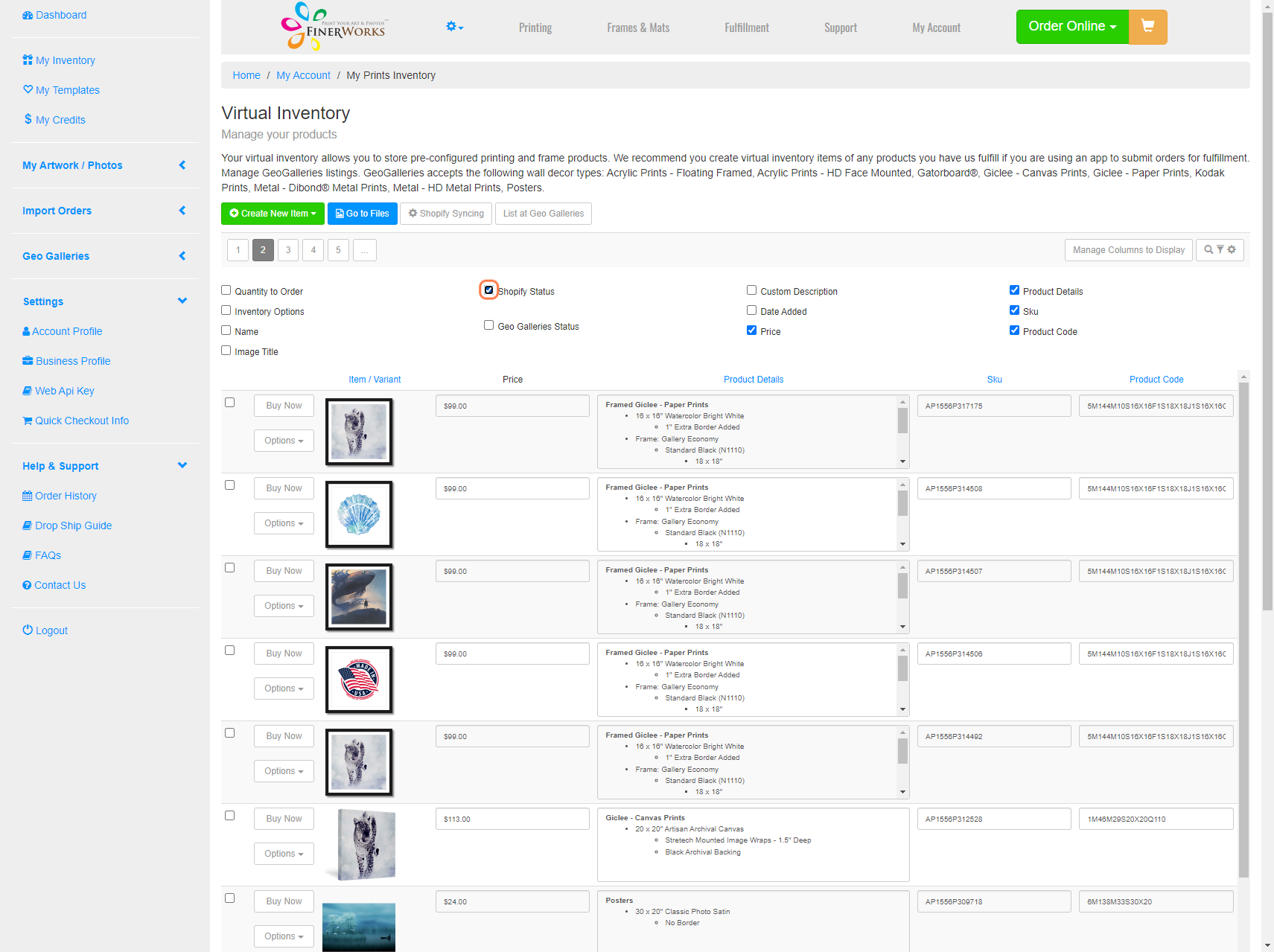Toggle the Price column checkbox
The height and width of the screenshot is (952, 1274).
click(751, 330)
